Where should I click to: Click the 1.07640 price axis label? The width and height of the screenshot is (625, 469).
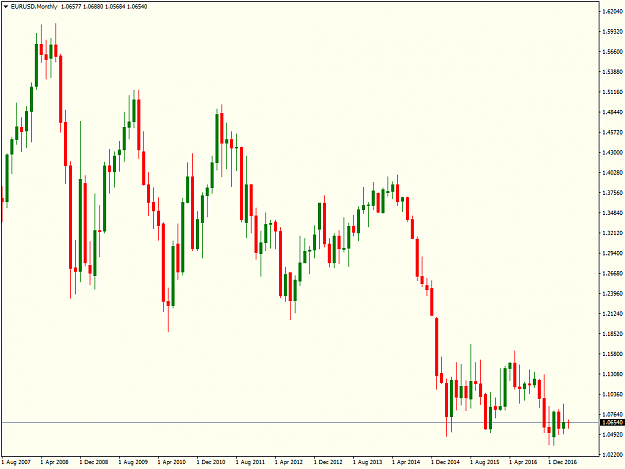613,414
